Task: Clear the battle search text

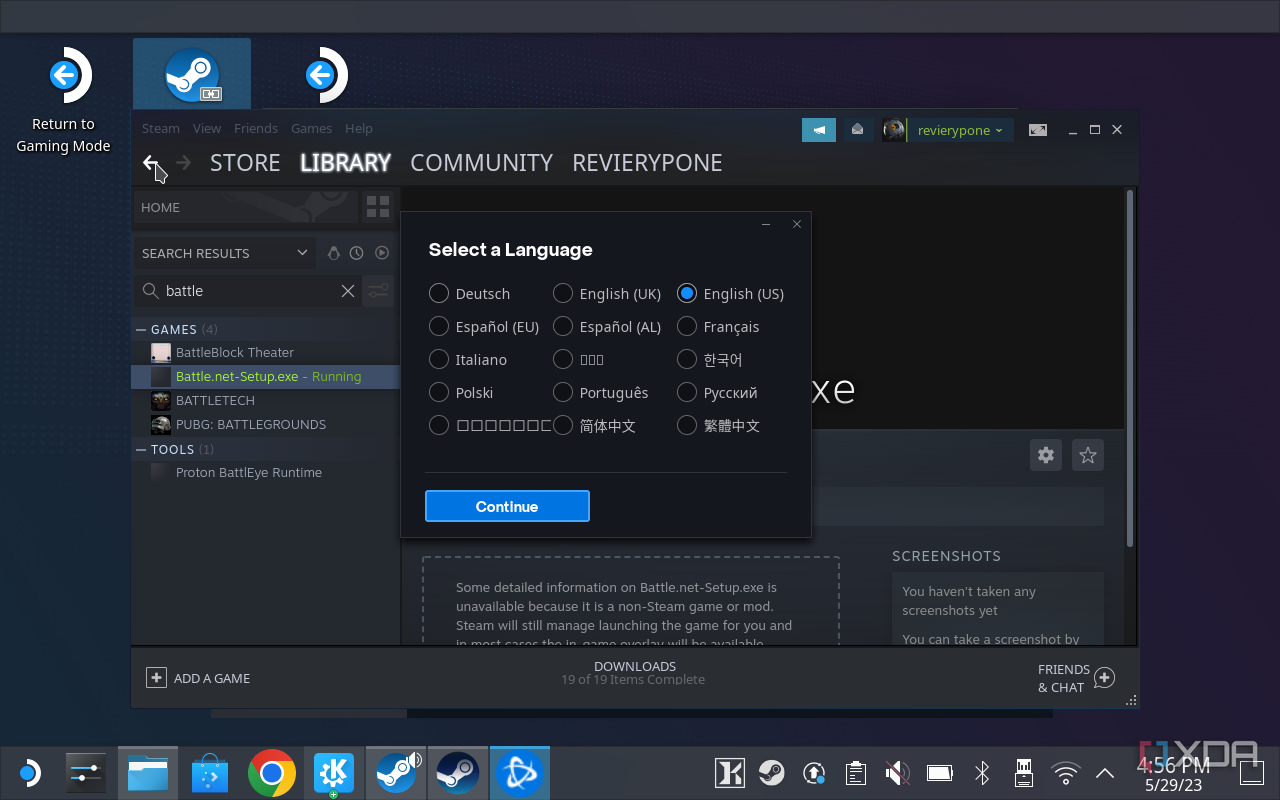Action: pyautogui.click(x=348, y=291)
